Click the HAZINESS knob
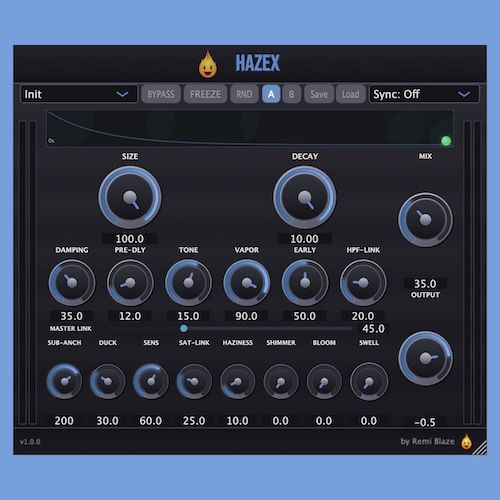Viewport: 500px width, 500px height. tap(237, 381)
